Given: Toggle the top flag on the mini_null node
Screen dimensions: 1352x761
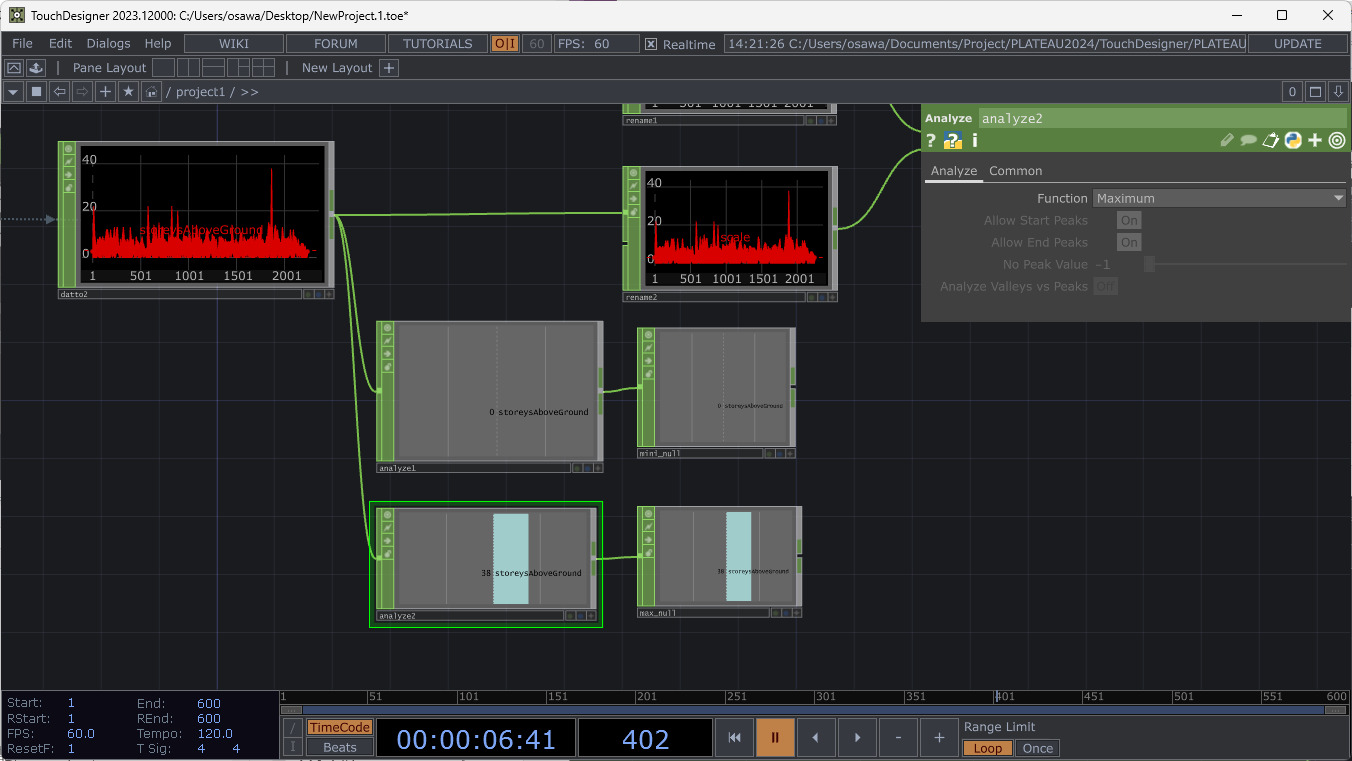Looking at the screenshot, I should [649, 334].
